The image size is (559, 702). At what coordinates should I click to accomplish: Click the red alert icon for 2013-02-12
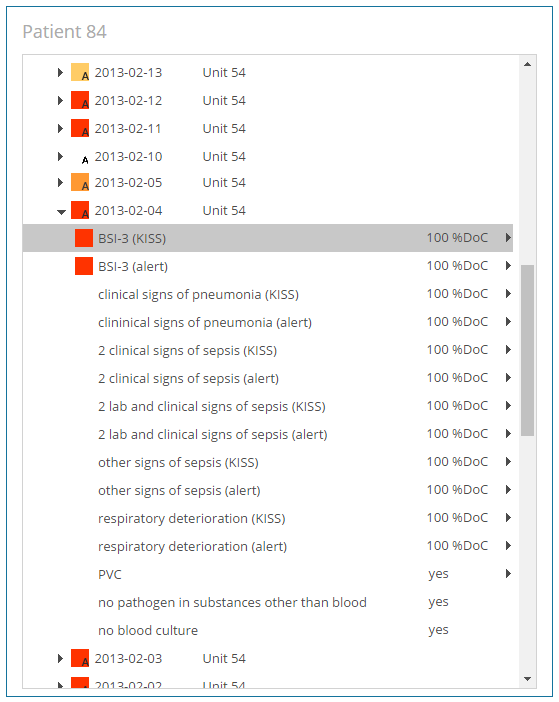coord(80,100)
